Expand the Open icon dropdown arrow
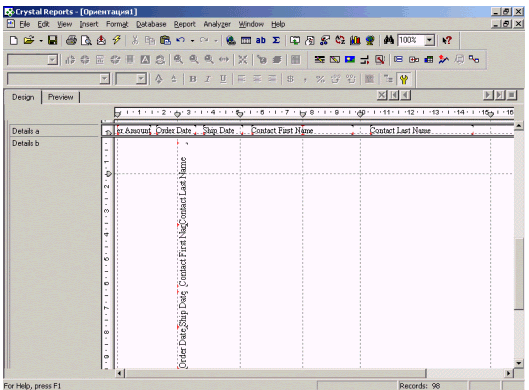529x390 pixels. coord(41,40)
